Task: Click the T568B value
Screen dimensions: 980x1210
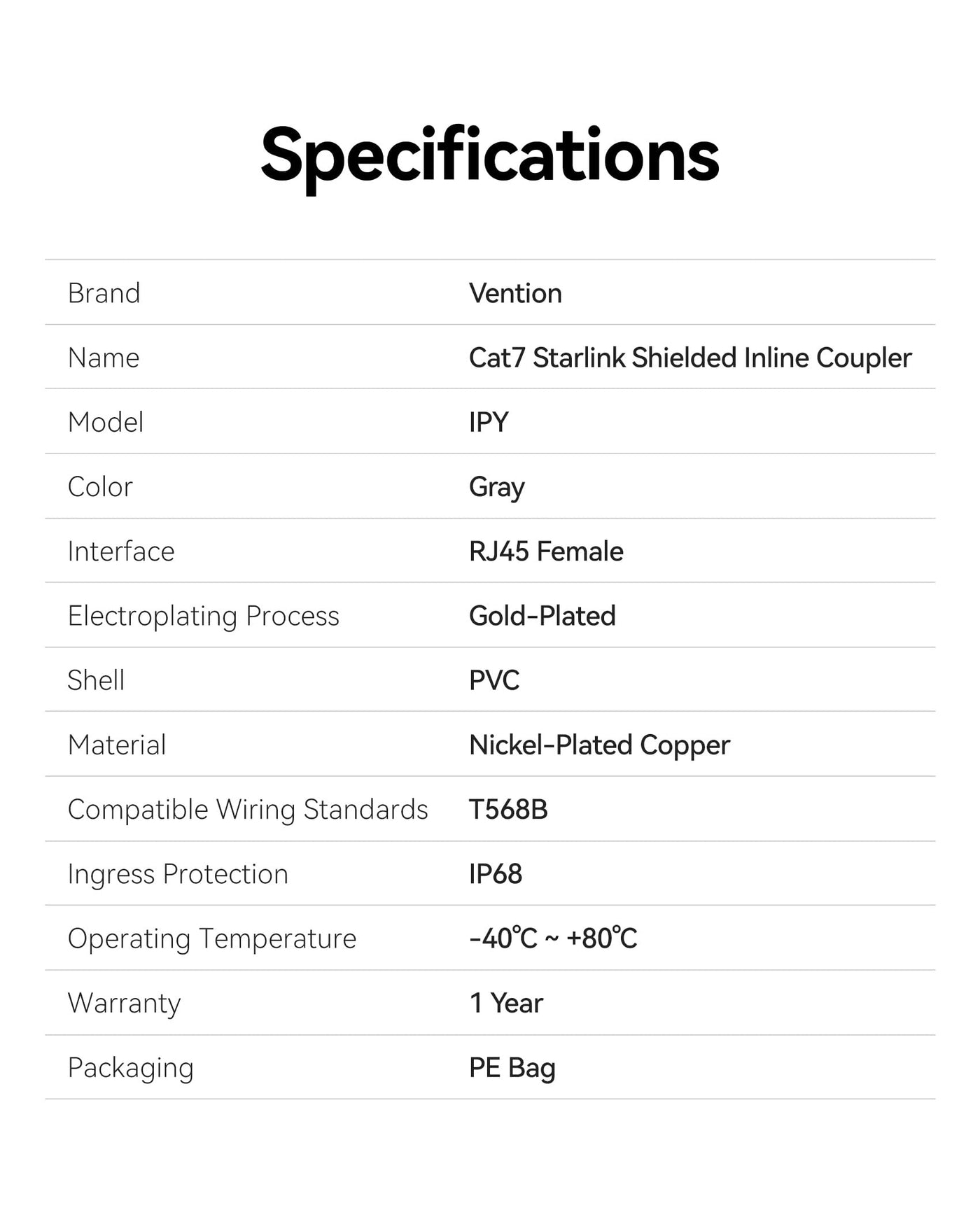Action: click(508, 810)
